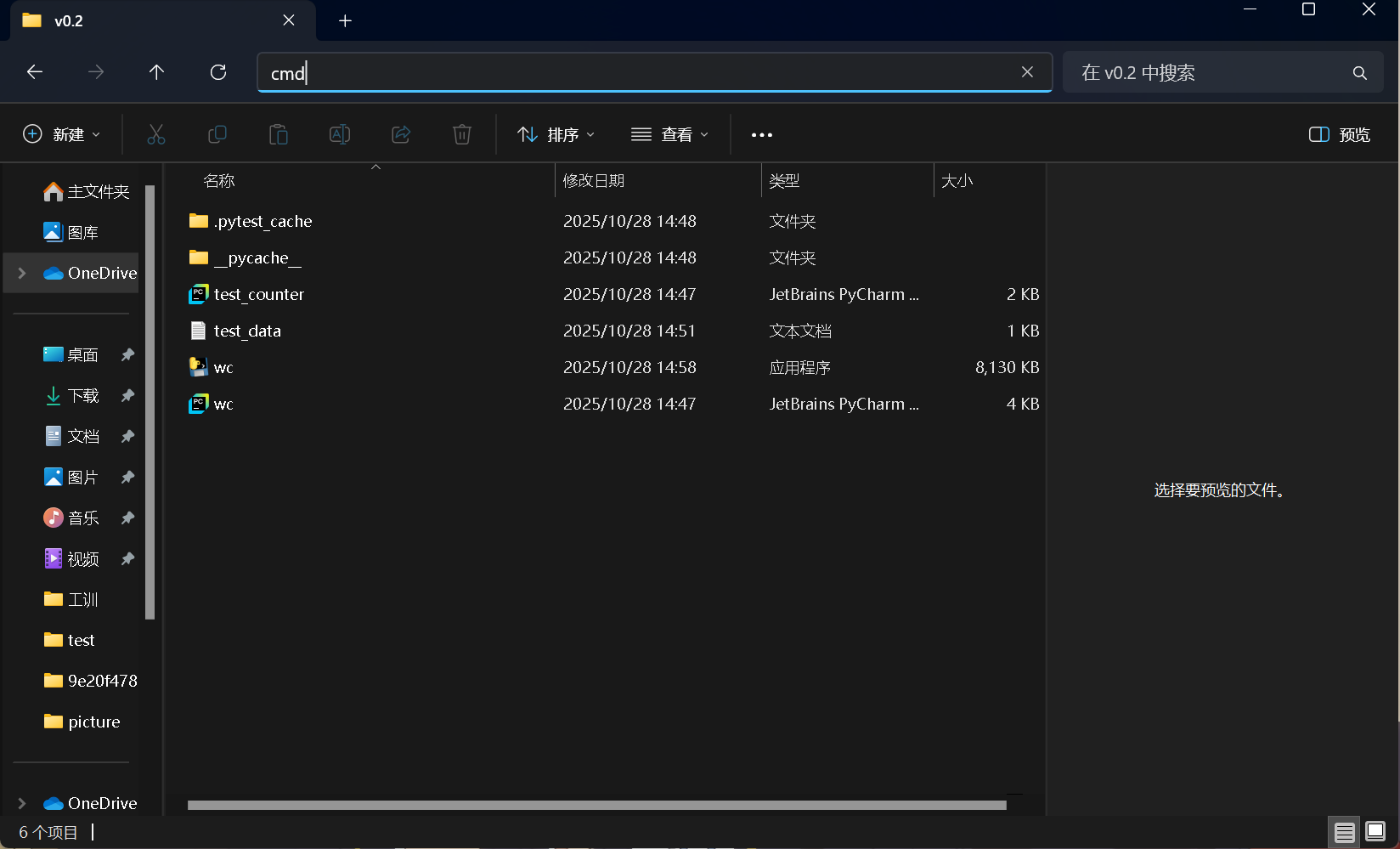
Task: Click the magnifier search icon
Action: (1359, 73)
